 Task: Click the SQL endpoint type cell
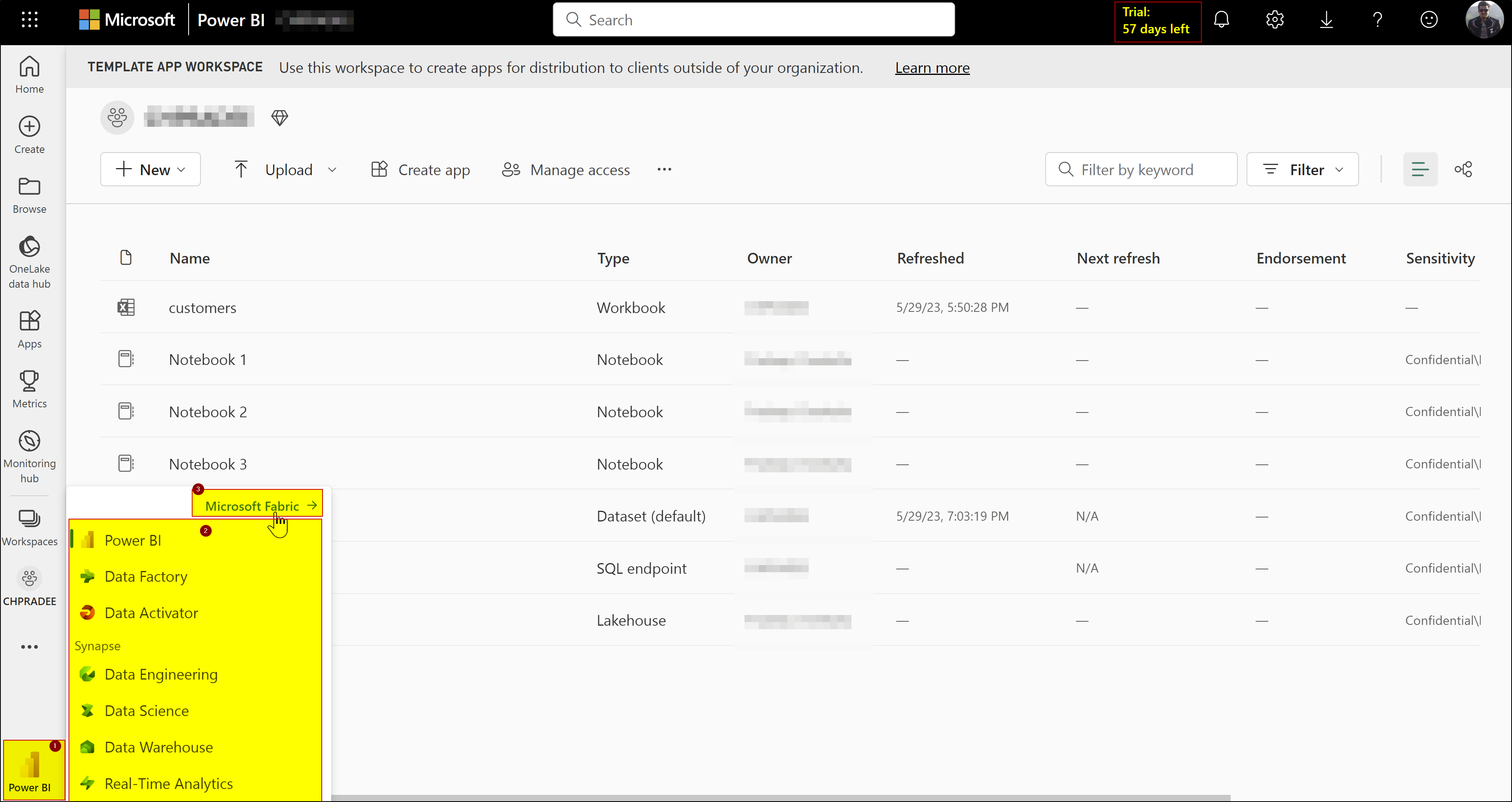(x=641, y=568)
